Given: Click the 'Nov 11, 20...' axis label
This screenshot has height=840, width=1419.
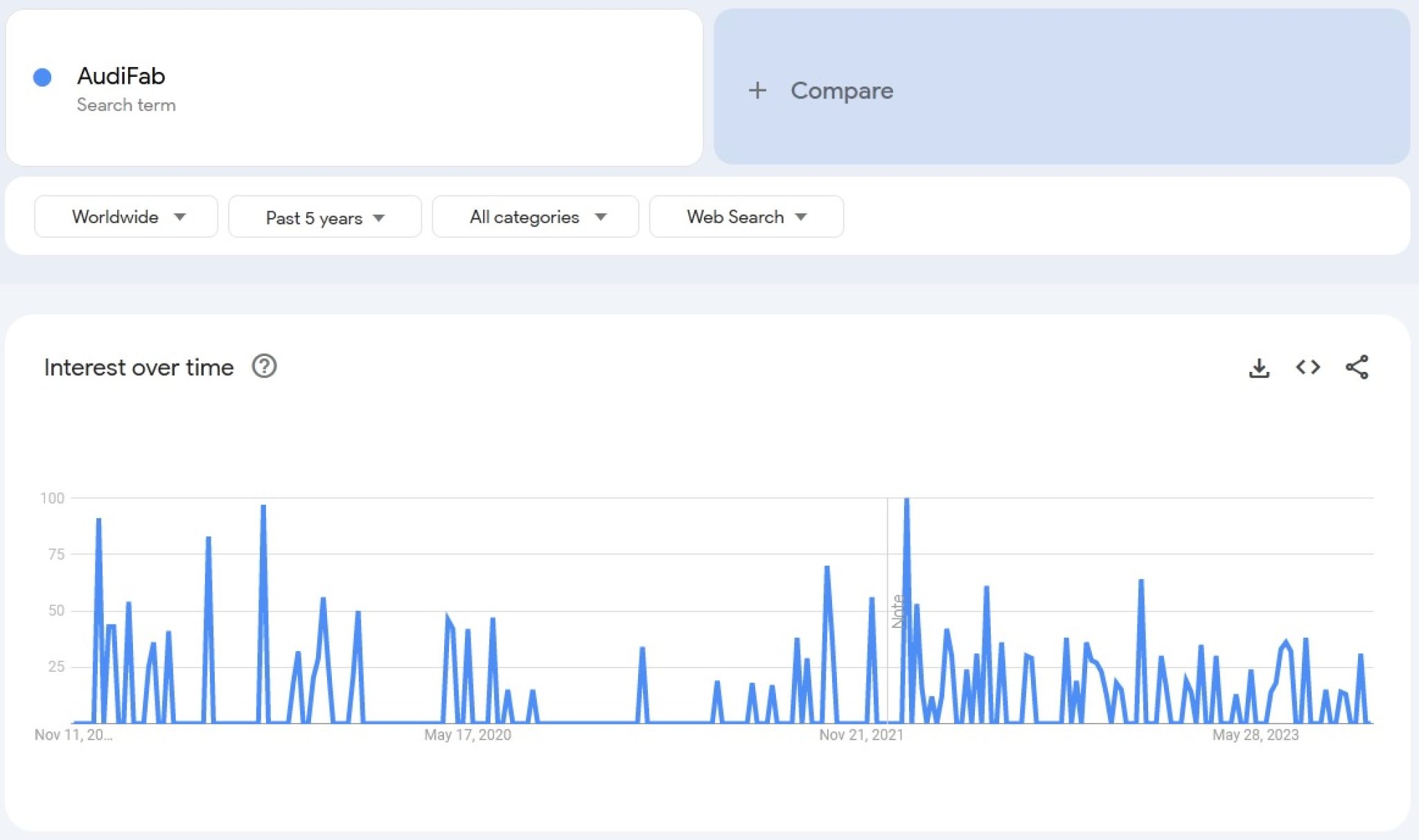Looking at the screenshot, I should [x=73, y=735].
